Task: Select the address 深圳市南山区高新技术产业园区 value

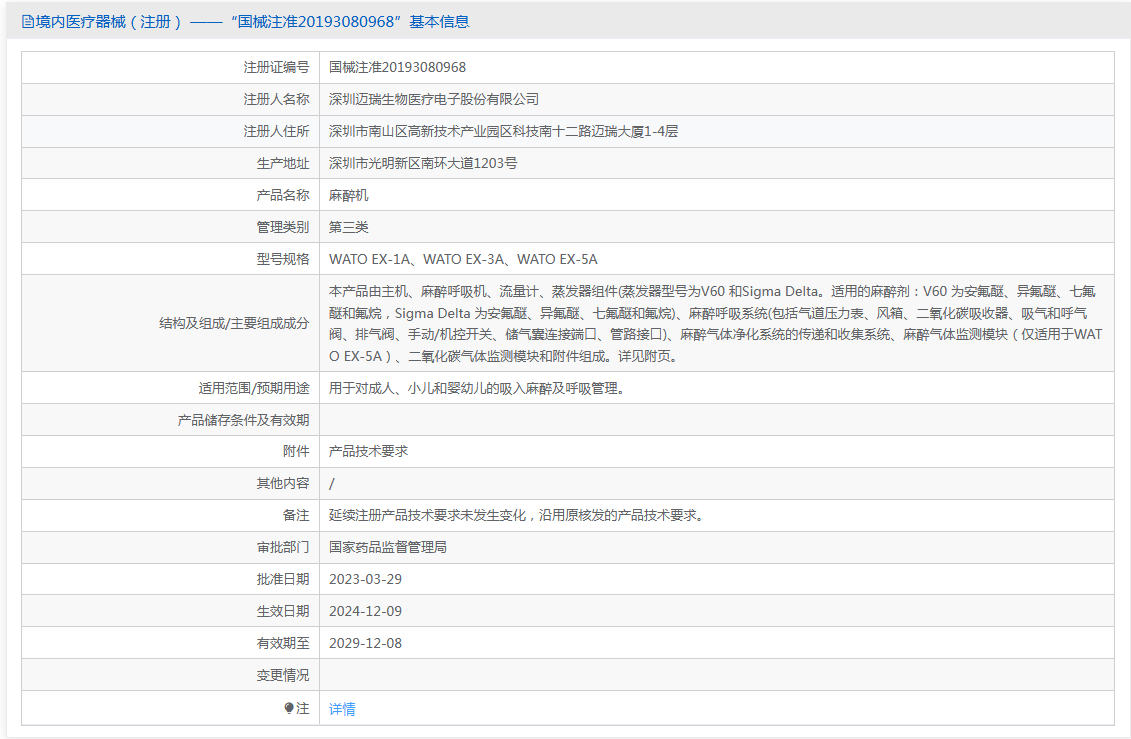Action: [503, 131]
